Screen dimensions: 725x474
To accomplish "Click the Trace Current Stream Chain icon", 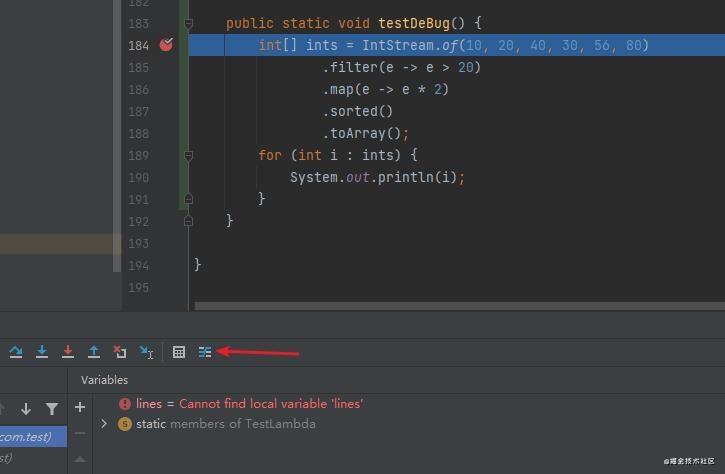I will [x=205, y=352].
